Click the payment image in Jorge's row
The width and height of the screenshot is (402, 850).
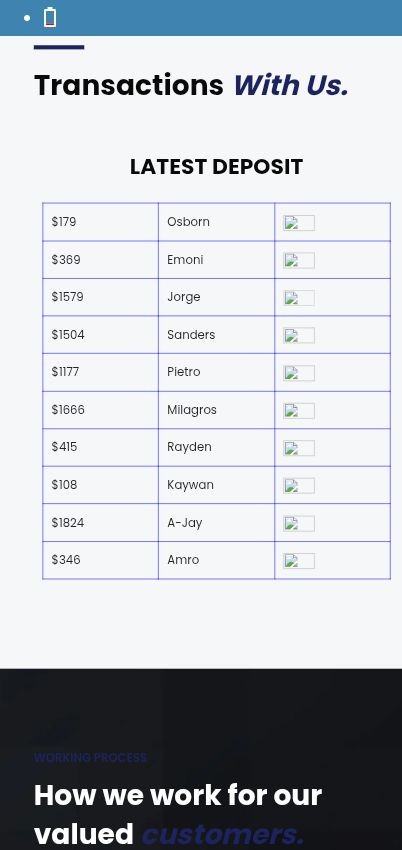tap(299, 298)
